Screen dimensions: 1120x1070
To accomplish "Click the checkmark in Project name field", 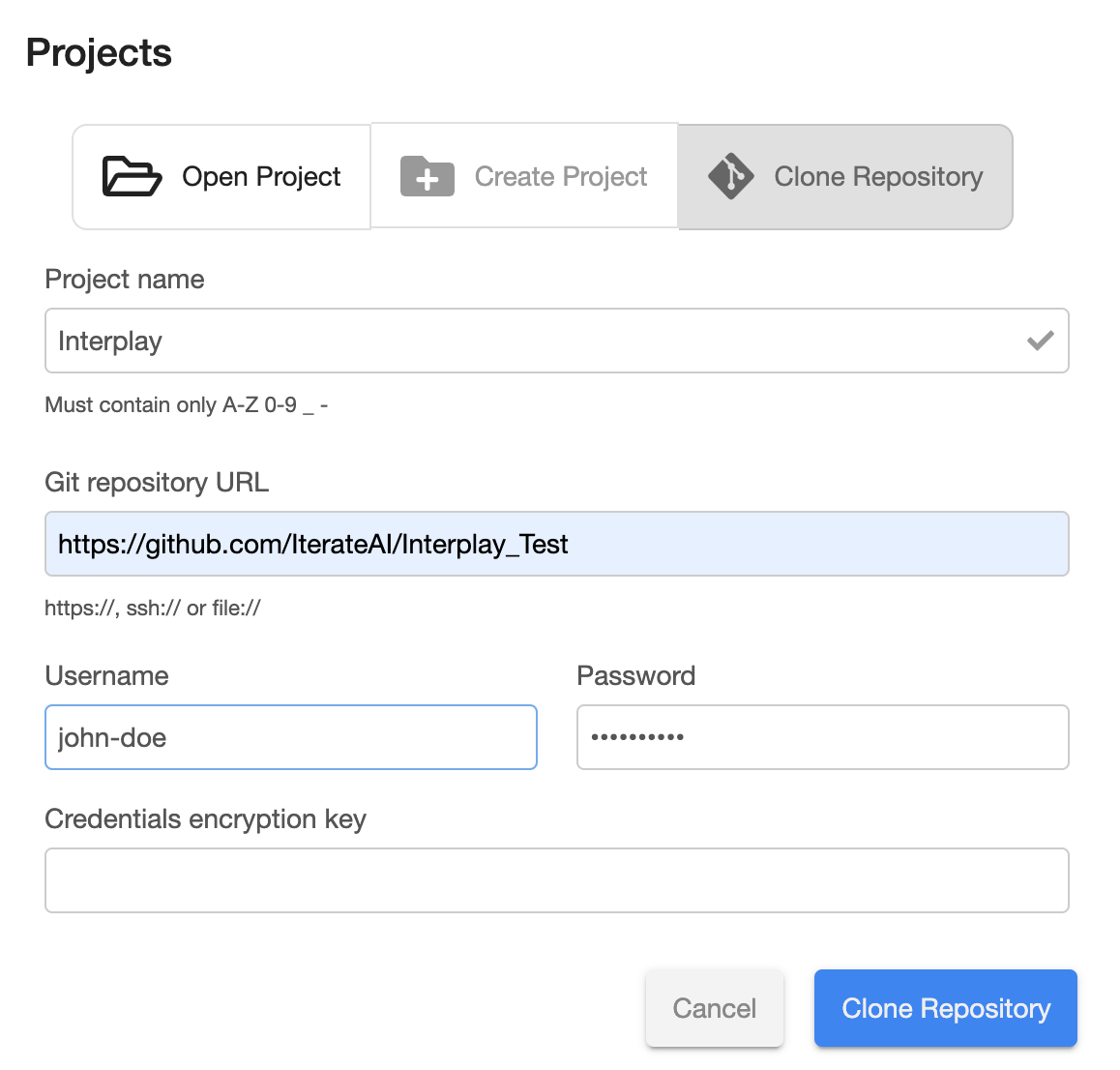I will [x=1040, y=341].
